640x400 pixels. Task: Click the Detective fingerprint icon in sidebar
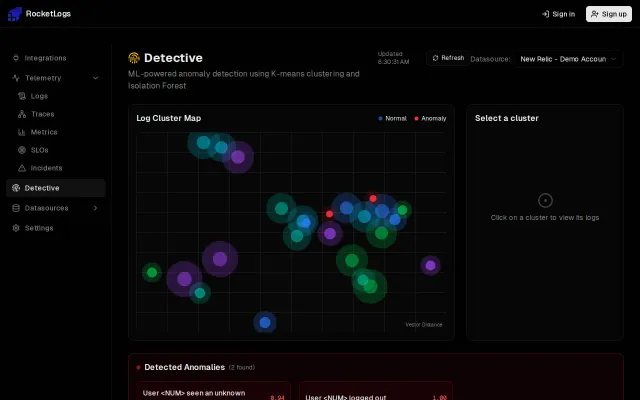[x=16, y=188]
